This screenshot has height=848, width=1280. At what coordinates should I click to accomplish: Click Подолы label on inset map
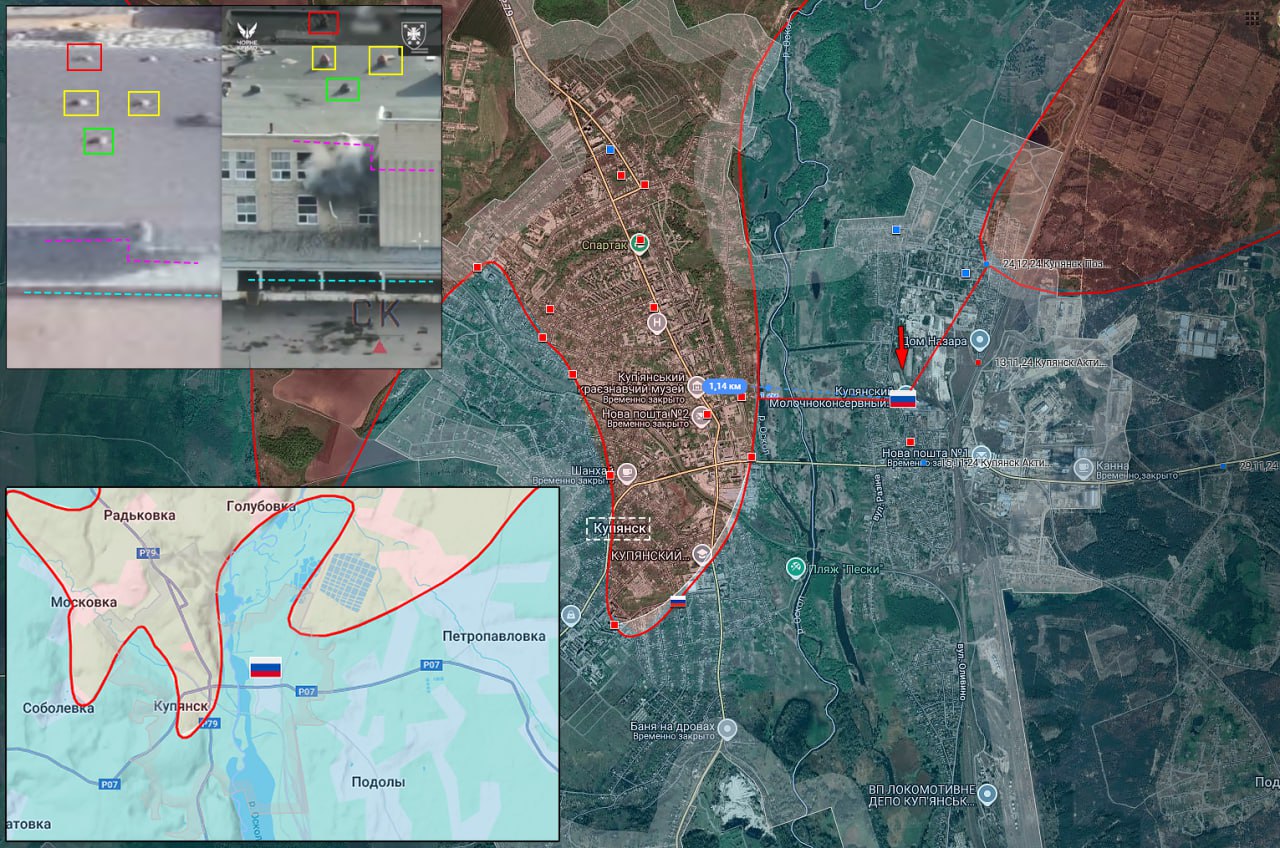pyautogui.click(x=378, y=782)
